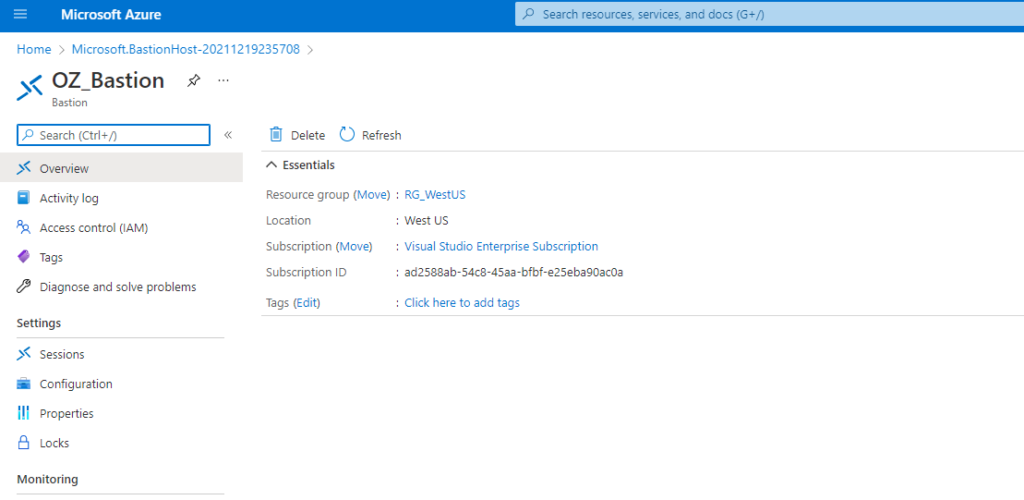
Task: Click the Overview sidebar icon
Action: 24,168
